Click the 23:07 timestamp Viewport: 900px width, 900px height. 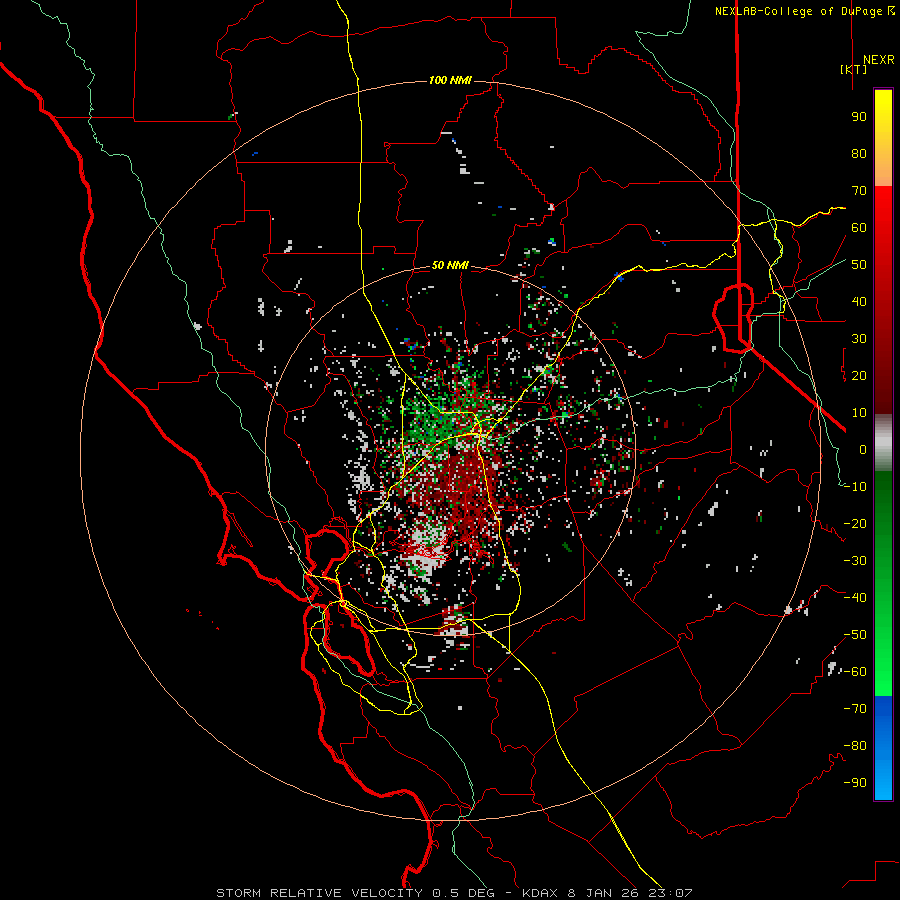click(x=670, y=893)
